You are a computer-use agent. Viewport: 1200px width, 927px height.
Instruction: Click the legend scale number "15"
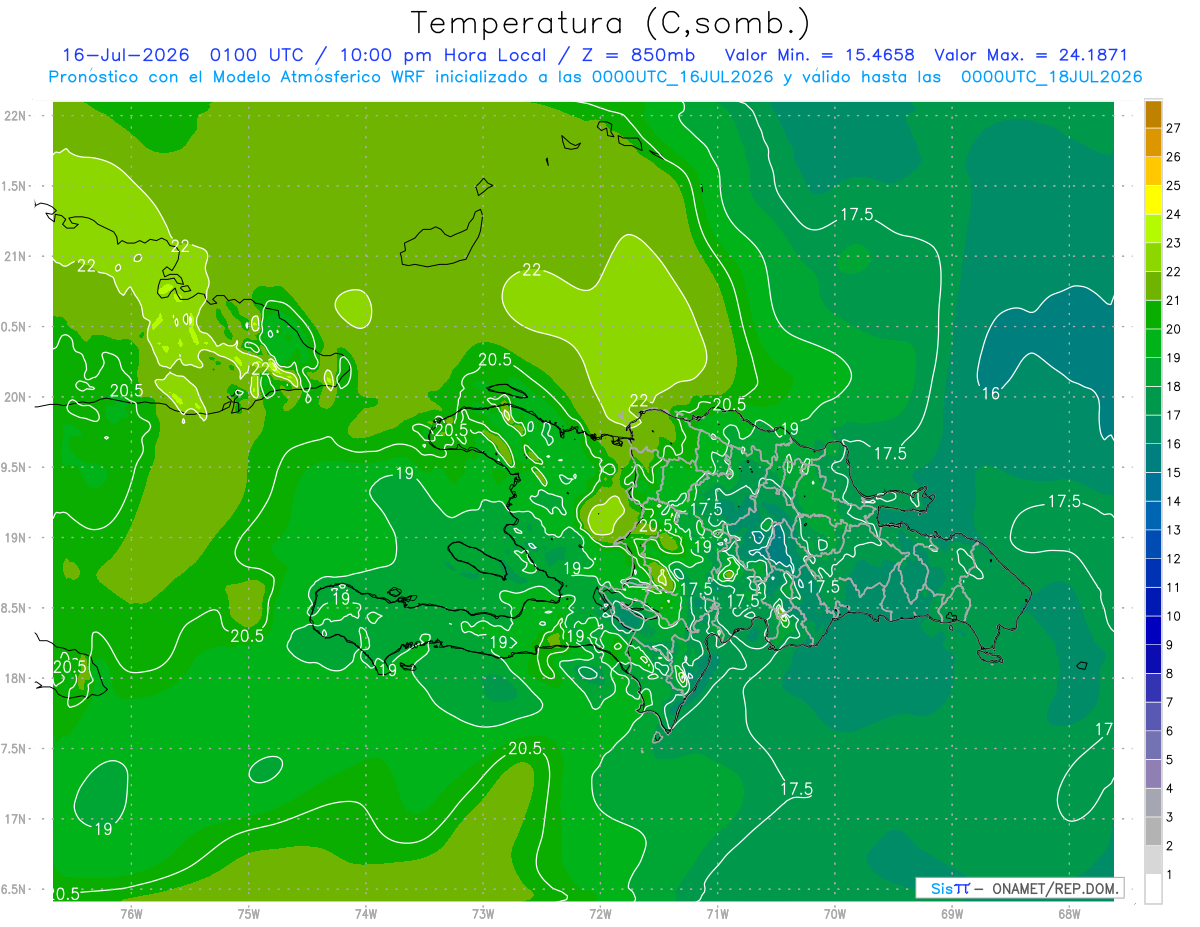point(1174,473)
